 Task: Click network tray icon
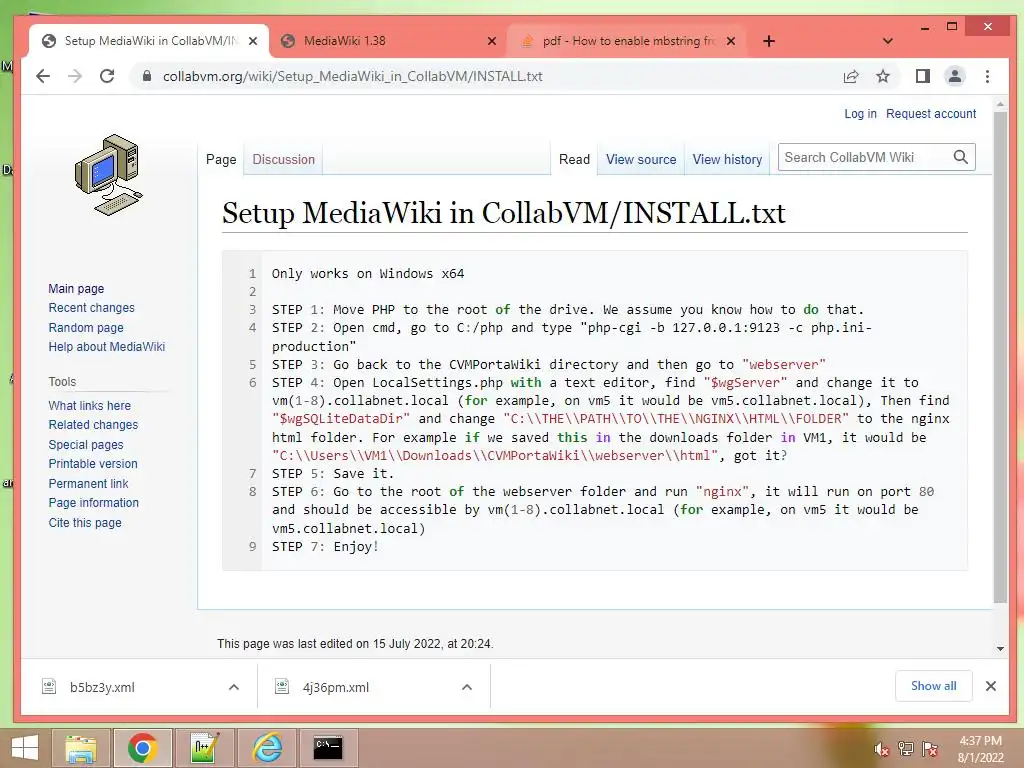pos(906,749)
